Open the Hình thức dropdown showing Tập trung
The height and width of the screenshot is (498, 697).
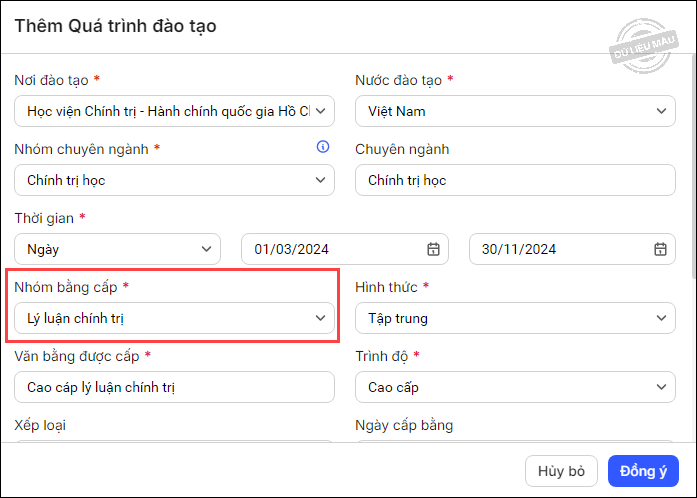515,318
